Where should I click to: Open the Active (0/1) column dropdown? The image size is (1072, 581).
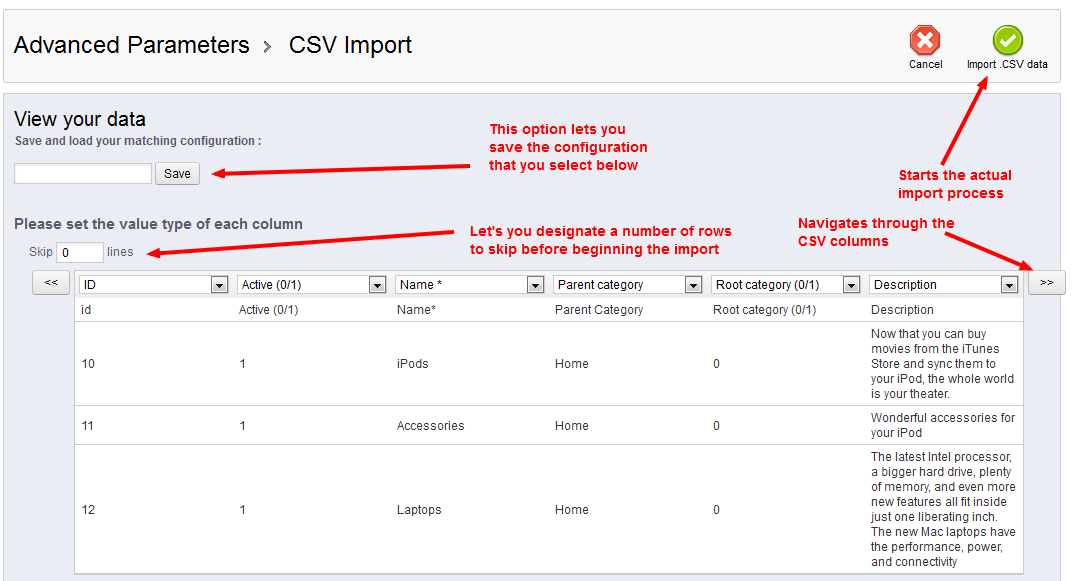pos(312,285)
